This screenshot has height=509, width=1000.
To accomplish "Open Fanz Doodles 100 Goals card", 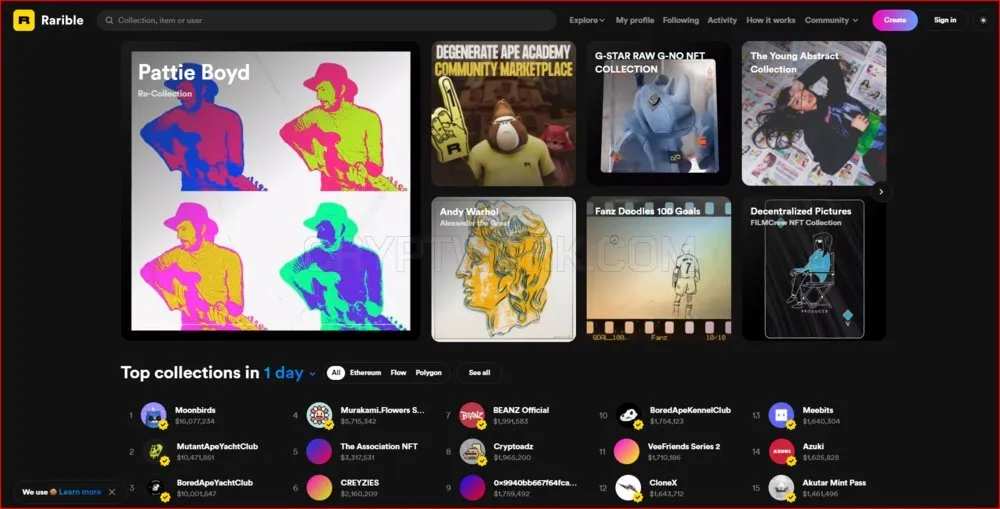I will [x=659, y=269].
